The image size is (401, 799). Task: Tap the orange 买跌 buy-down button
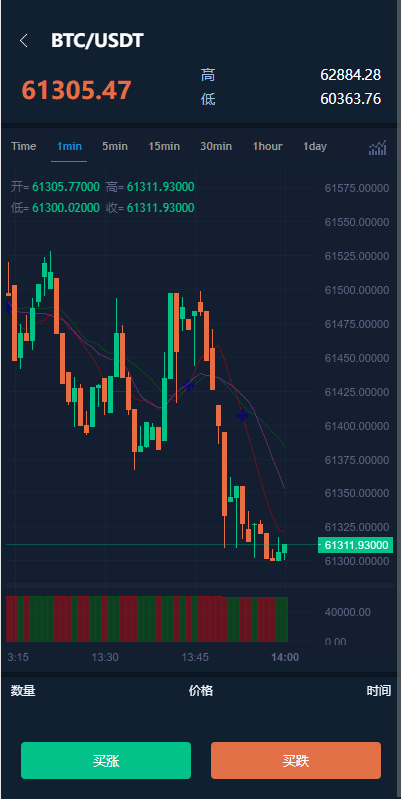pos(296,760)
